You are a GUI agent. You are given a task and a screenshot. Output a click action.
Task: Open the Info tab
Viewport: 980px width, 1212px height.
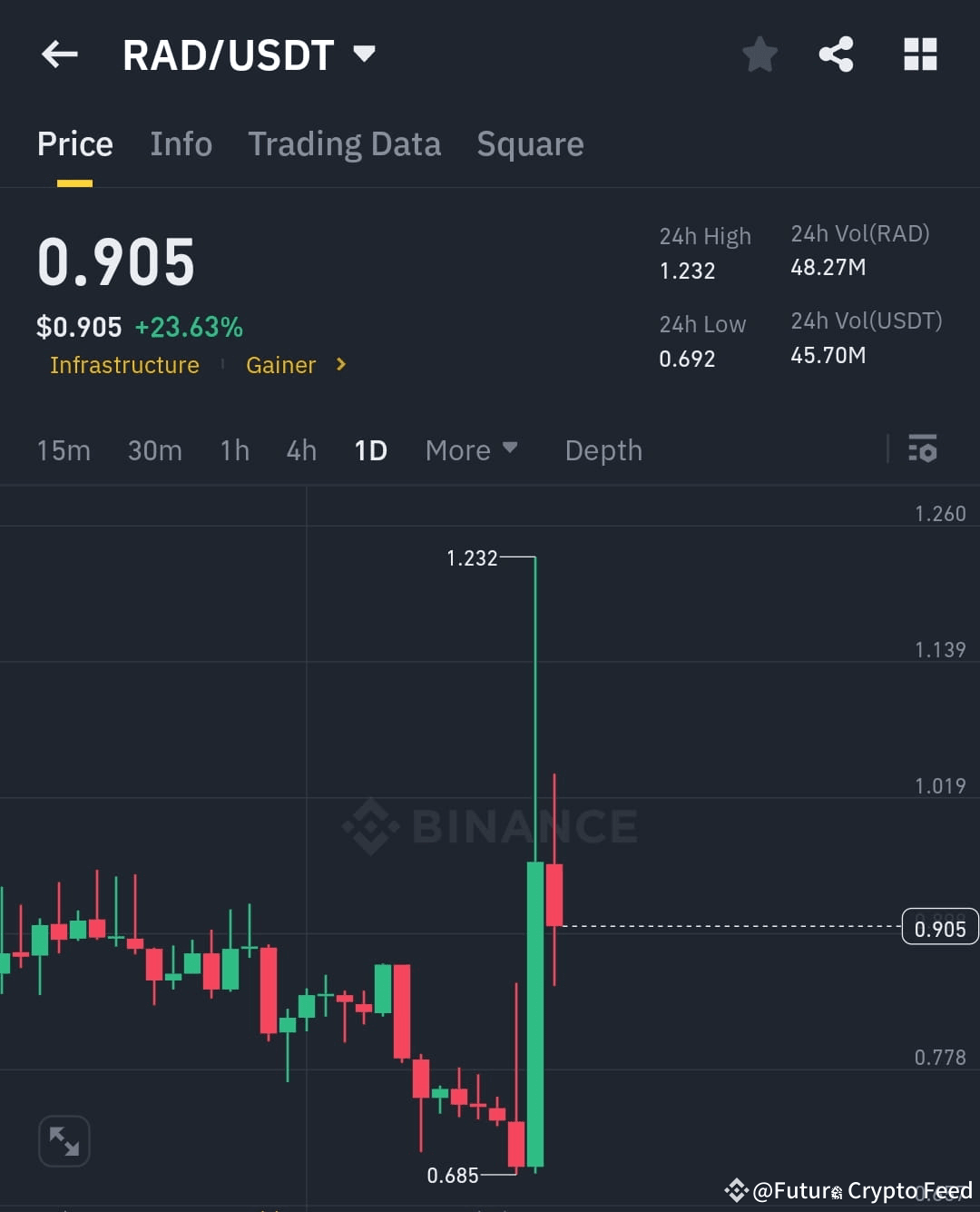(x=181, y=143)
